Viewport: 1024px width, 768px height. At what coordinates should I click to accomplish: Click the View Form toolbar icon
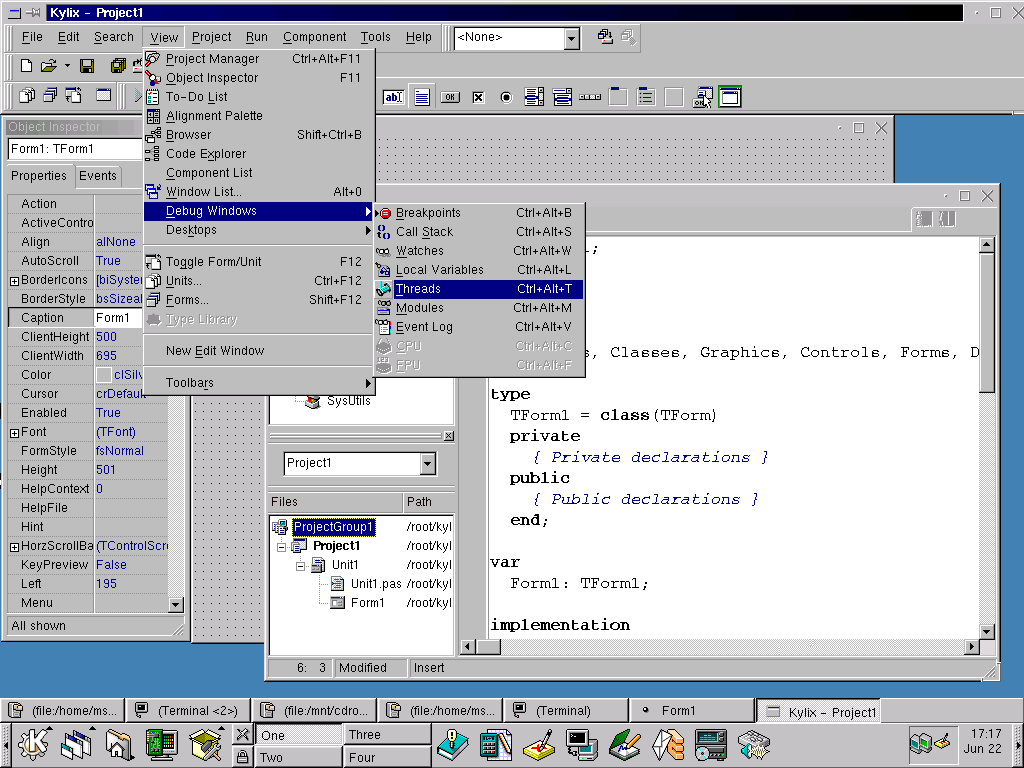pyautogui.click(x=50, y=95)
